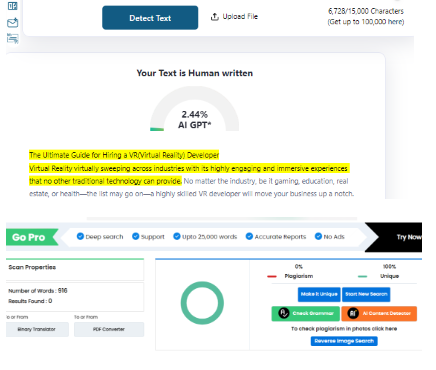Click the green Unique legend marker
436x370 pixels.
[x=362, y=276]
